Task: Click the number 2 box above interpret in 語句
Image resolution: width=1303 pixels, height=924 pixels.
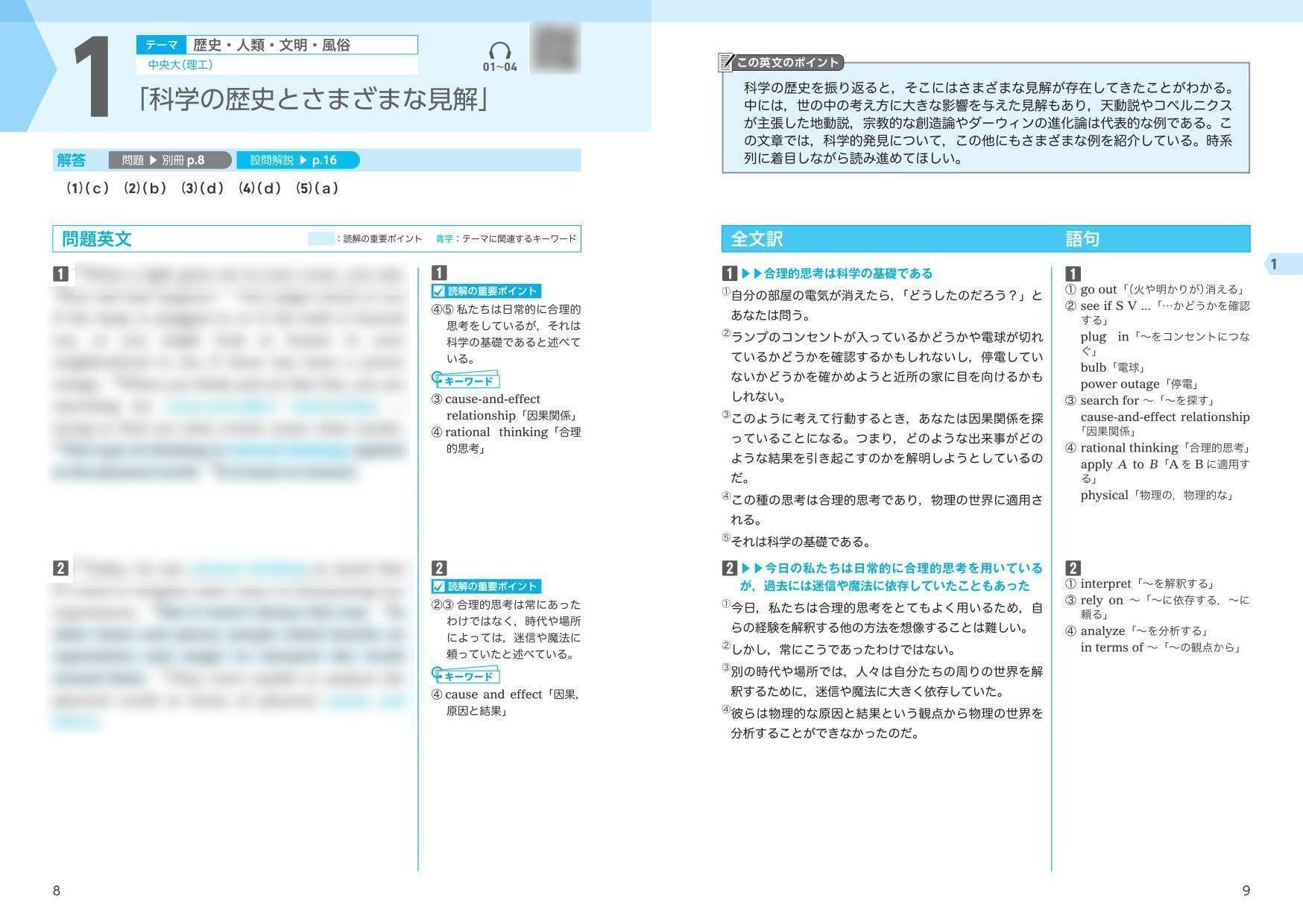Action: 1073,568
